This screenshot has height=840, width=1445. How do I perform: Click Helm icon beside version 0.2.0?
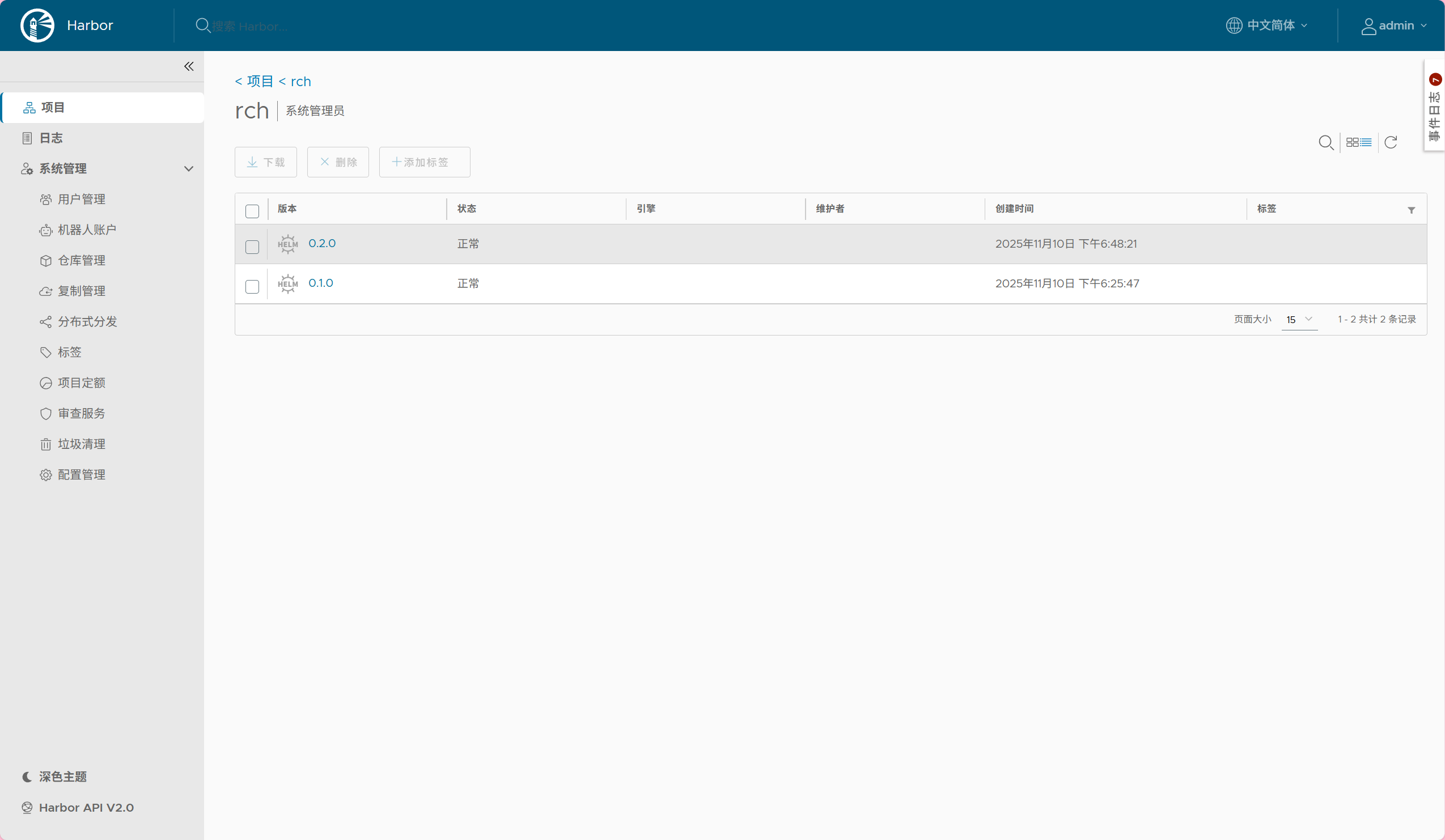[x=288, y=244]
